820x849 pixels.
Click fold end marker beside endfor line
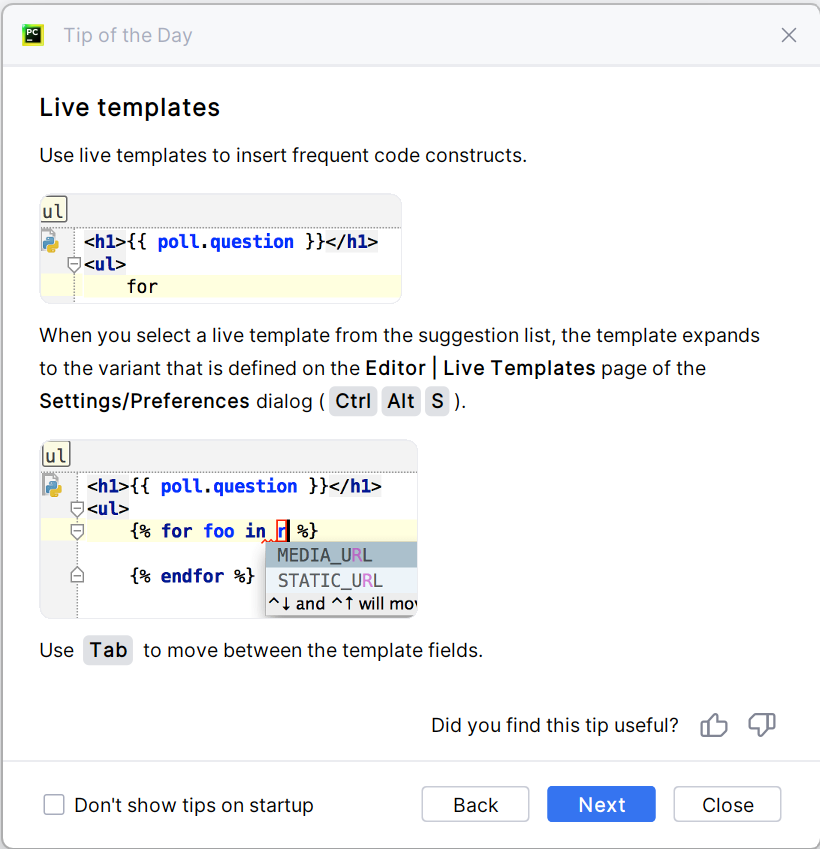click(x=77, y=576)
